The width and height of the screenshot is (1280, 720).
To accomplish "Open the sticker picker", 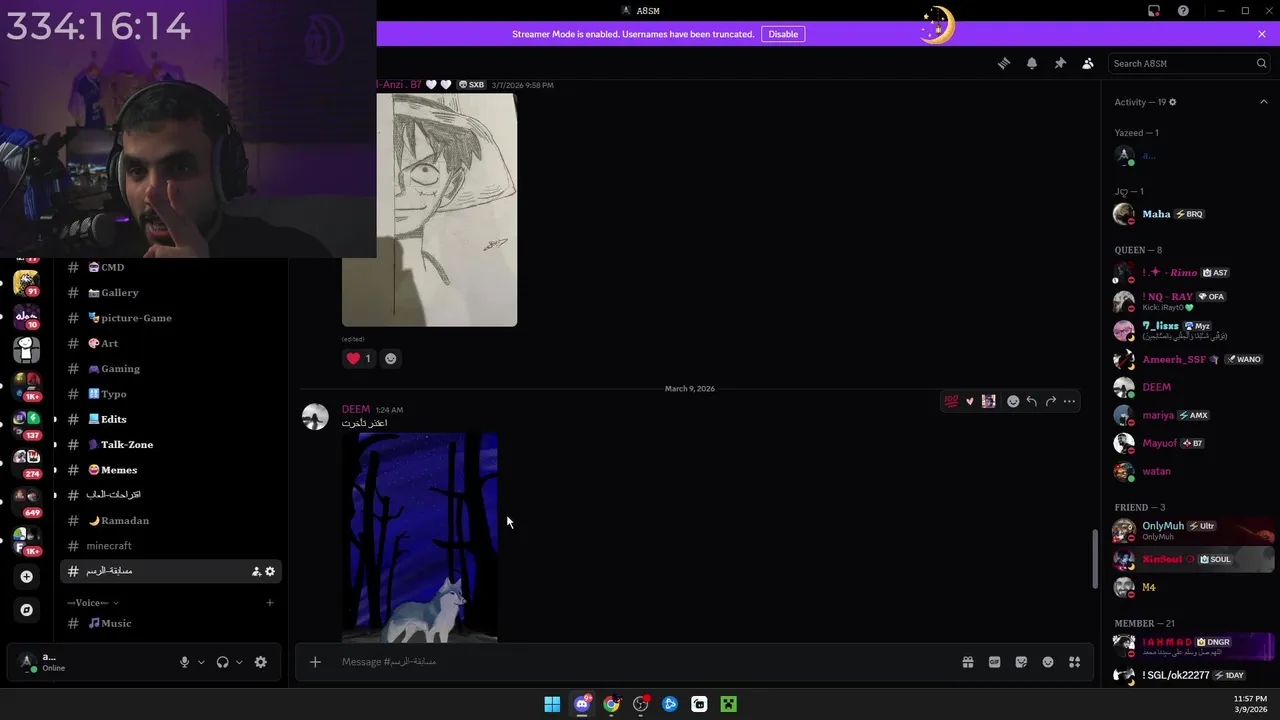I will pyautogui.click(x=1021, y=662).
